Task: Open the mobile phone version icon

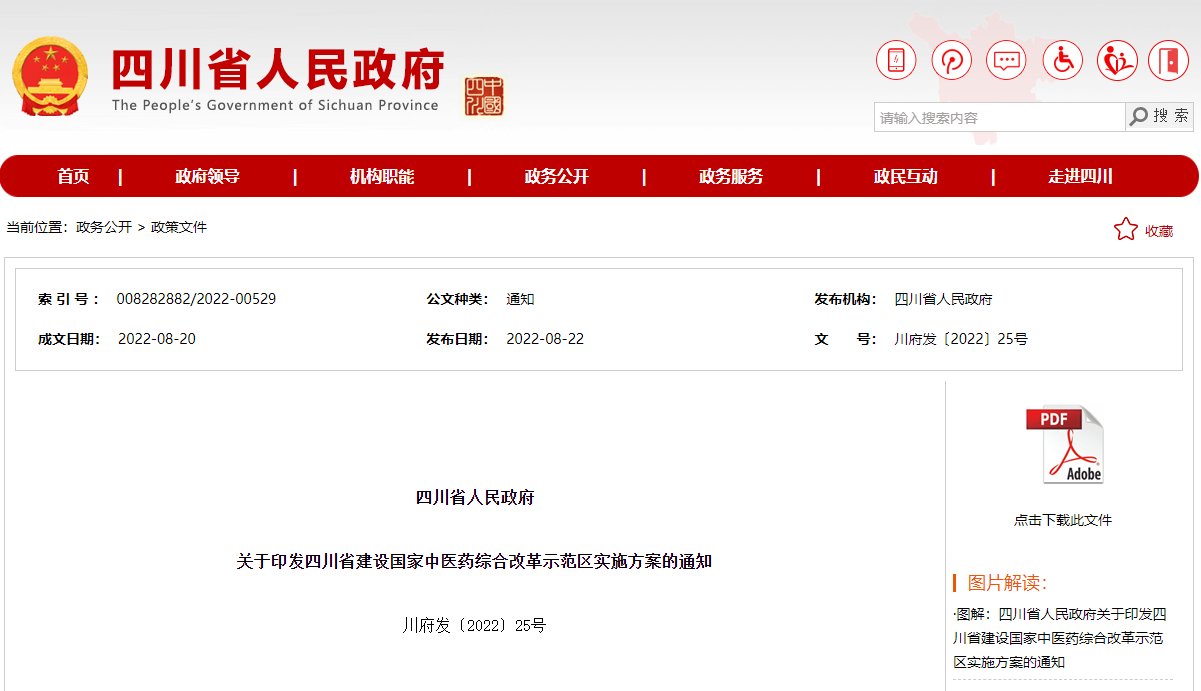Action: tap(896, 61)
